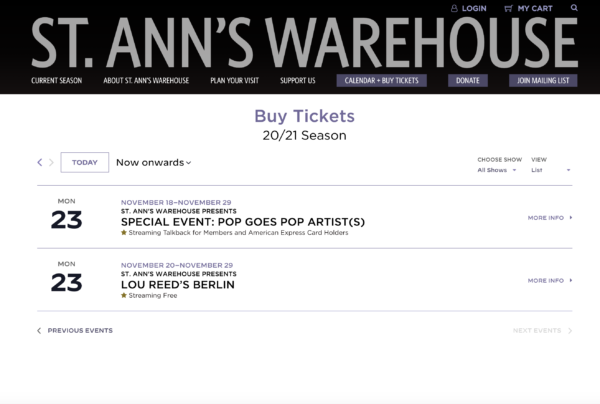
Task: Open the All Shows chooser dropdown
Action: 497,170
